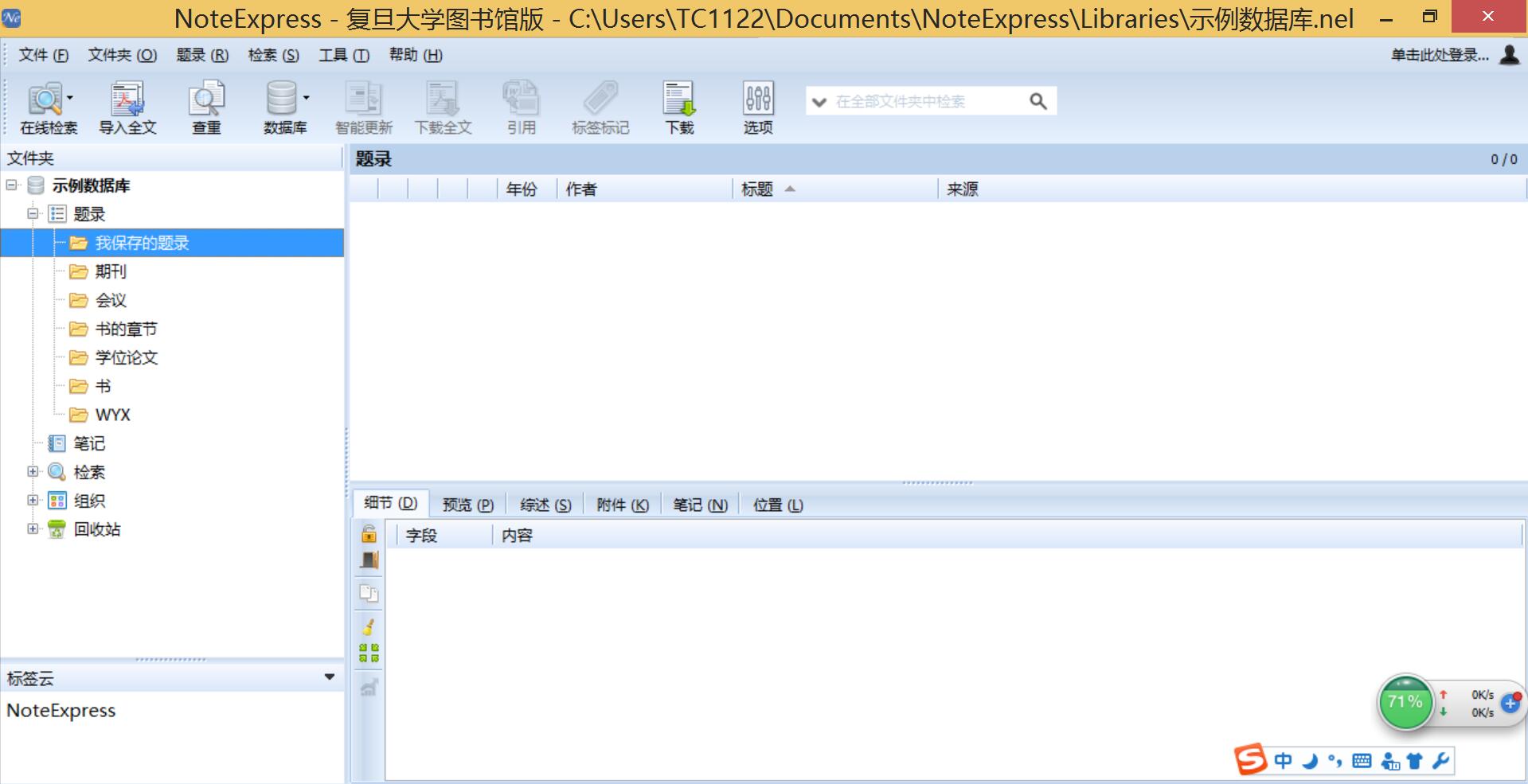Sort by the 来源 column header

[x=1232, y=189]
